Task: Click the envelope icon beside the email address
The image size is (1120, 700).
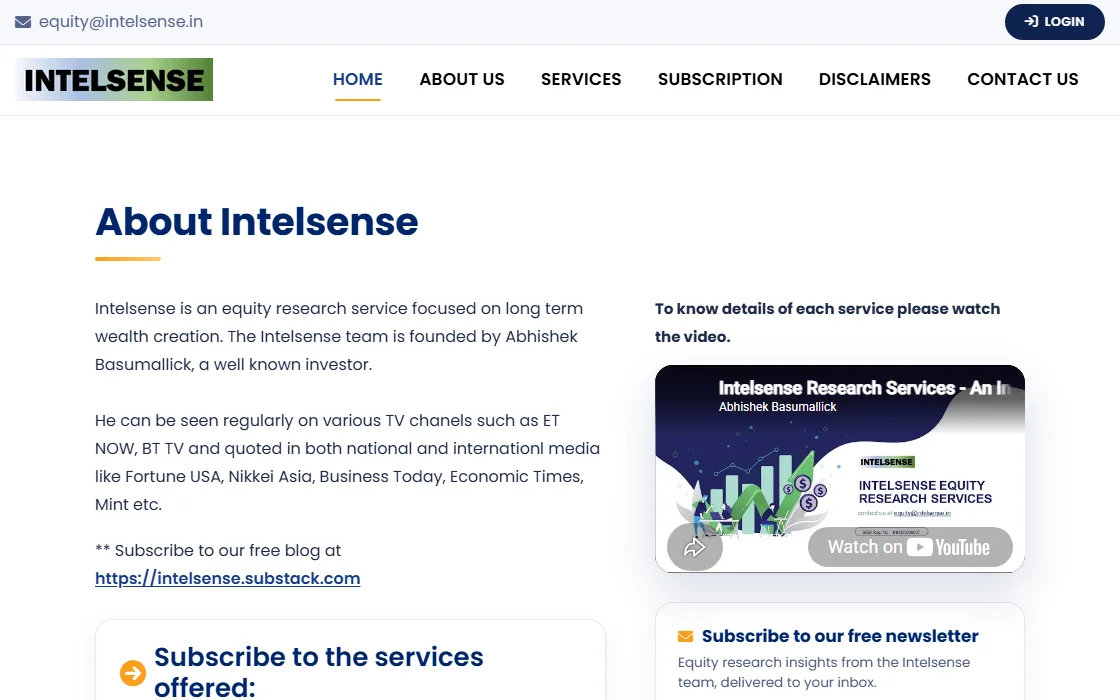Action: click(x=23, y=22)
